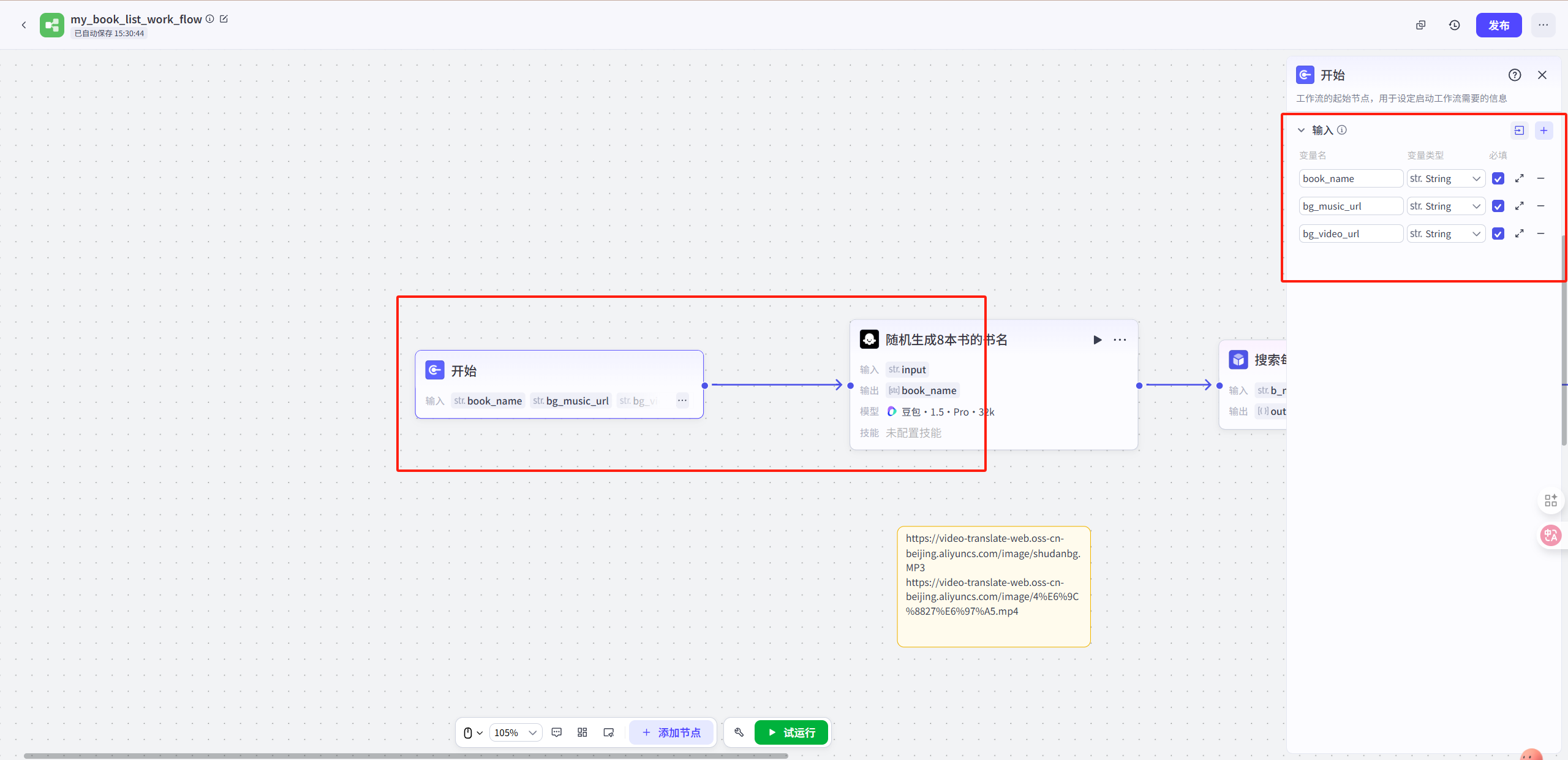This screenshot has width=1568, height=760.
Task: Click the bg_video_url variable name field
Action: (x=1350, y=234)
